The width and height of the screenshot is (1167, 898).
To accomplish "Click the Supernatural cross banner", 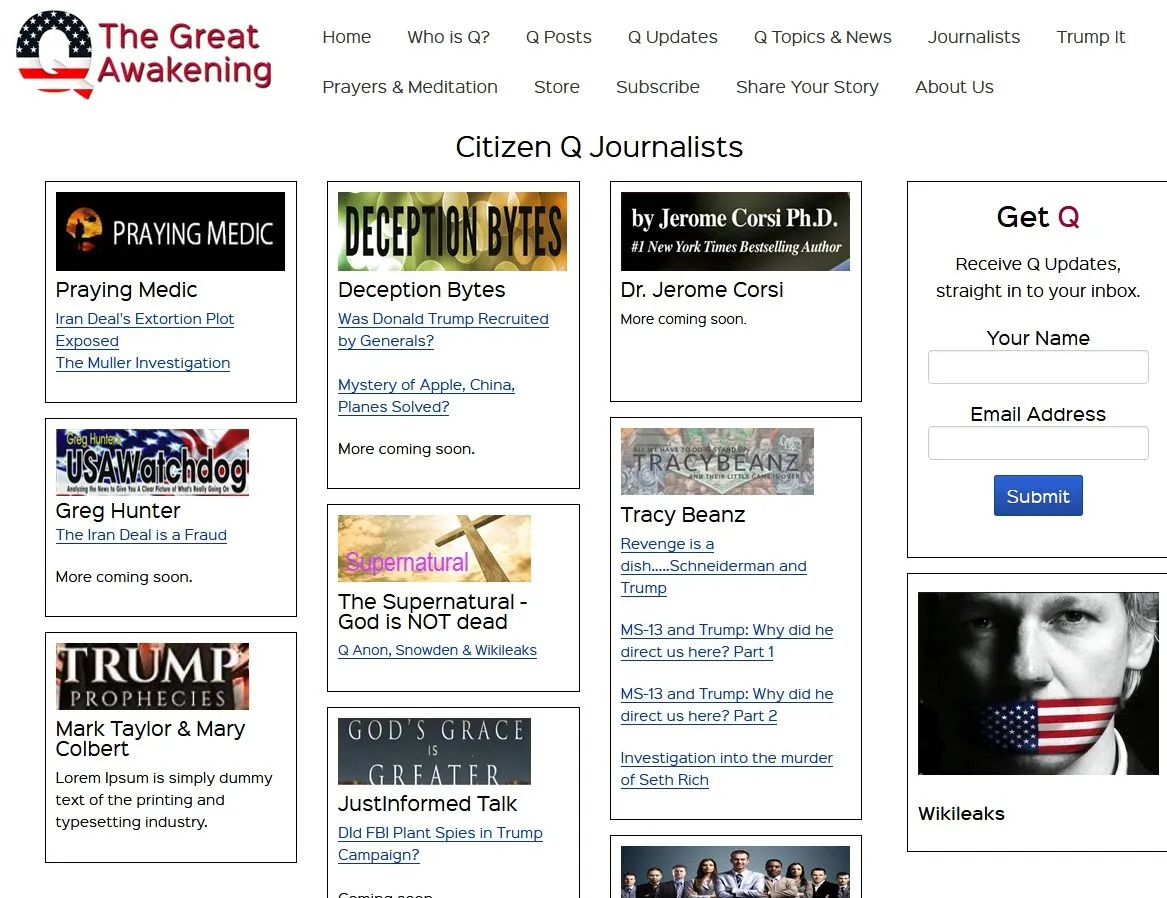I will [435, 548].
